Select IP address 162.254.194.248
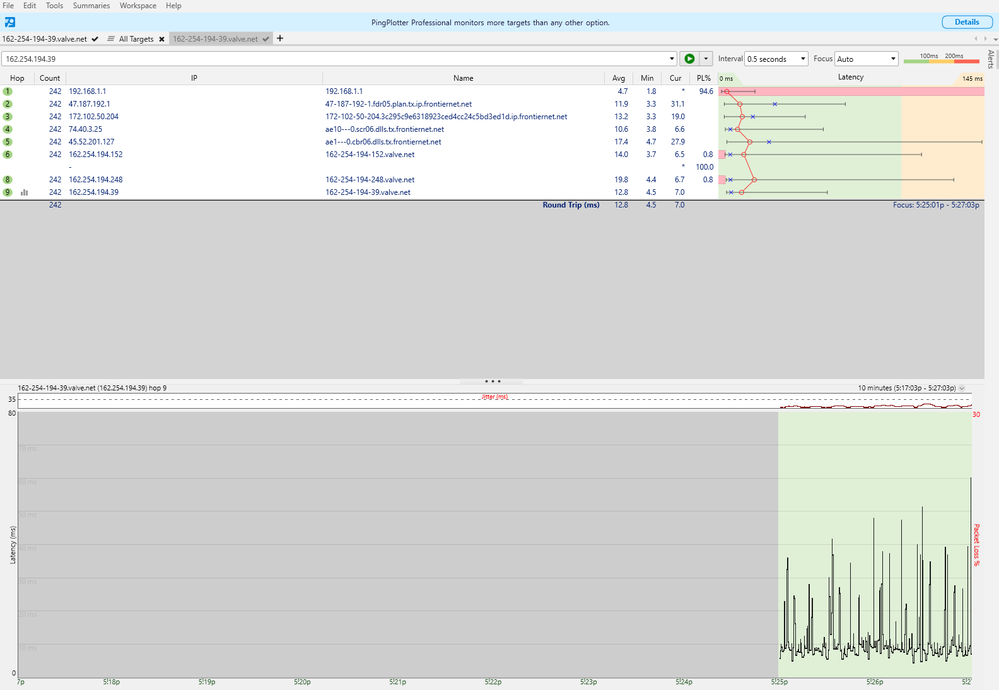The image size is (999, 690). click(x=96, y=180)
